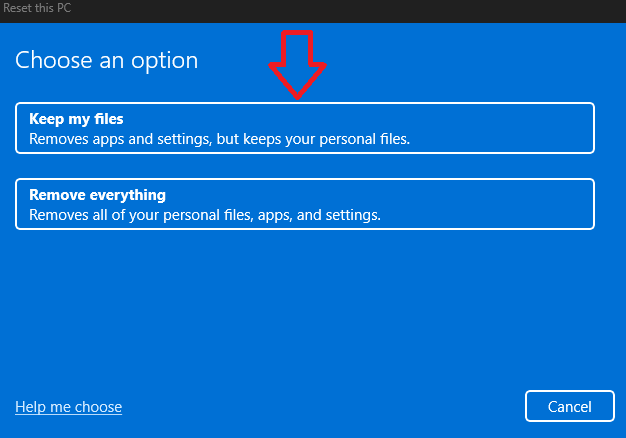The height and width of the screenshot is (438, 626).
Task: Get help deciding between the two reset options
Action: pos(68,407)
